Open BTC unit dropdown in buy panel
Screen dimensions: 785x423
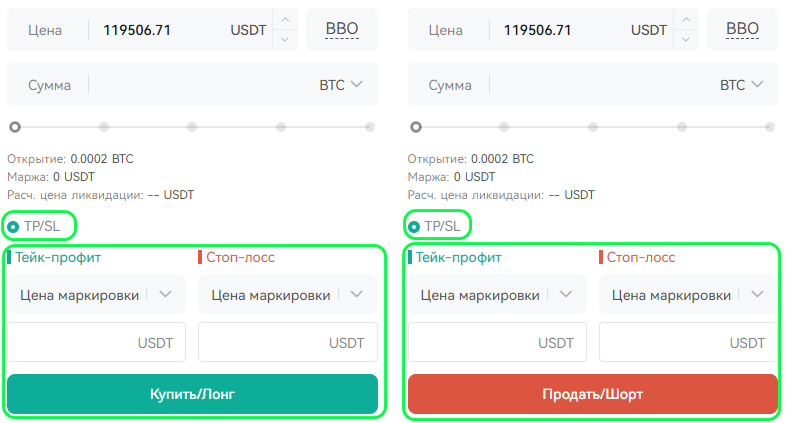pos(341,85)
